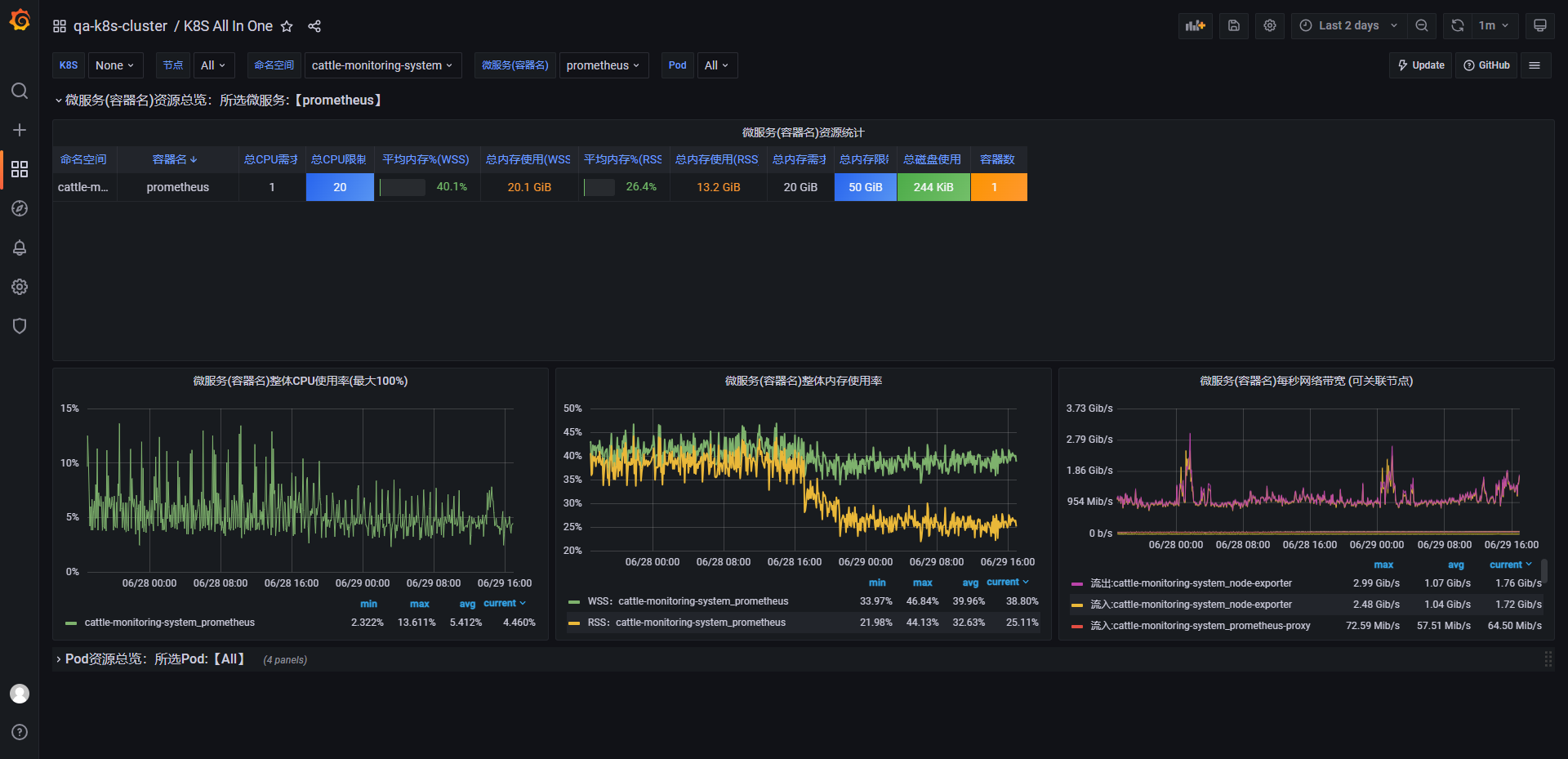Toggle WSS prometheus series in memory legend

click(702, 601)
